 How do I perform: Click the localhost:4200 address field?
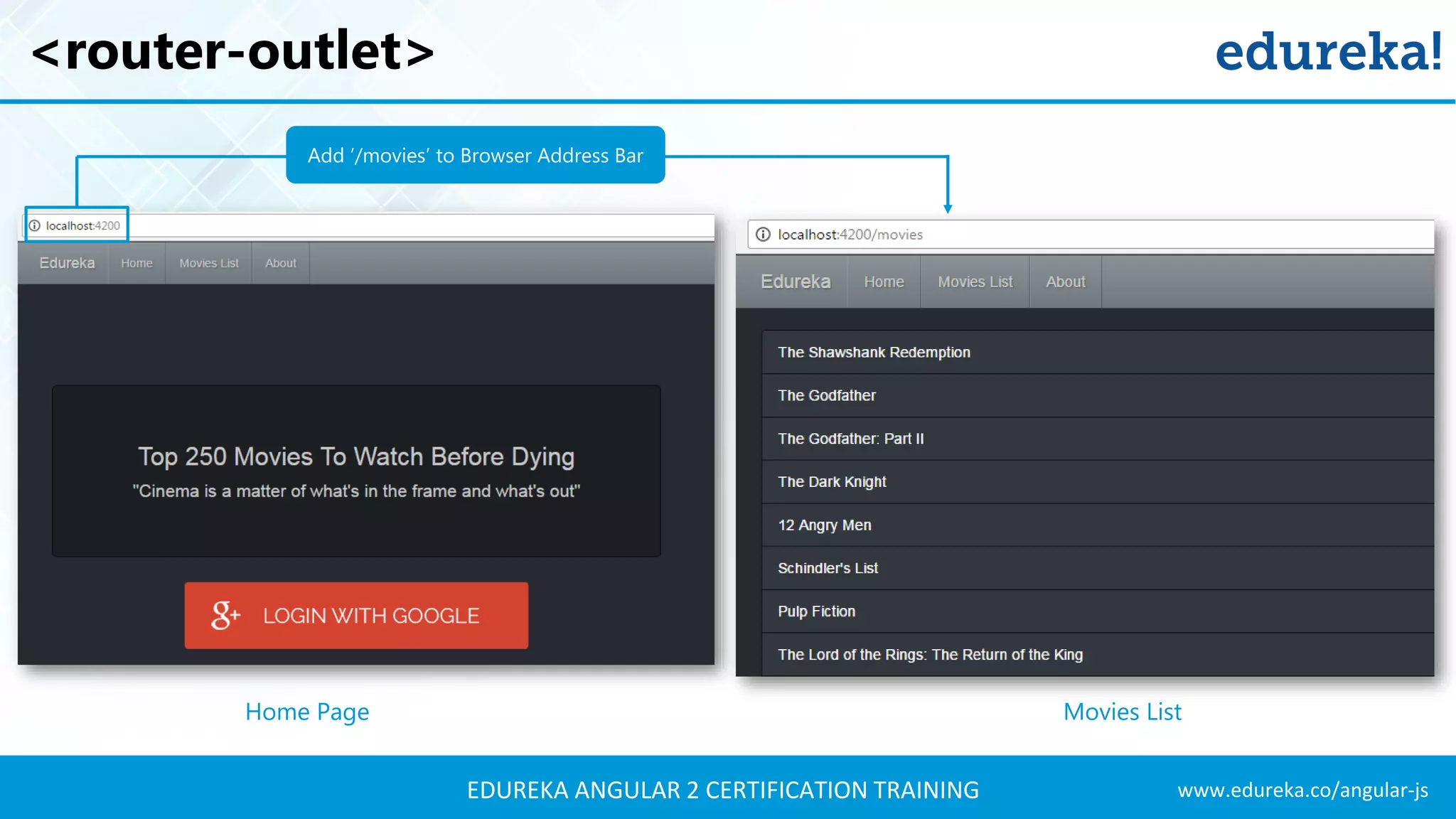(x=82, y=225)
